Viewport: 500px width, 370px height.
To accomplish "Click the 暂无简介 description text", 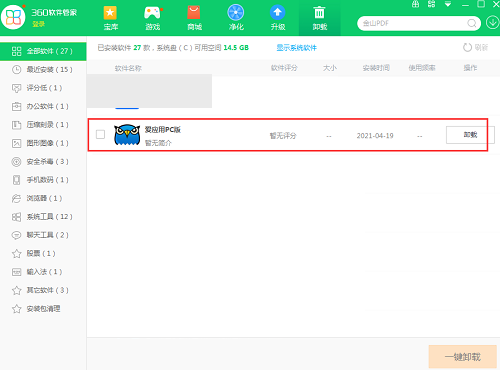I will [158, 143].
